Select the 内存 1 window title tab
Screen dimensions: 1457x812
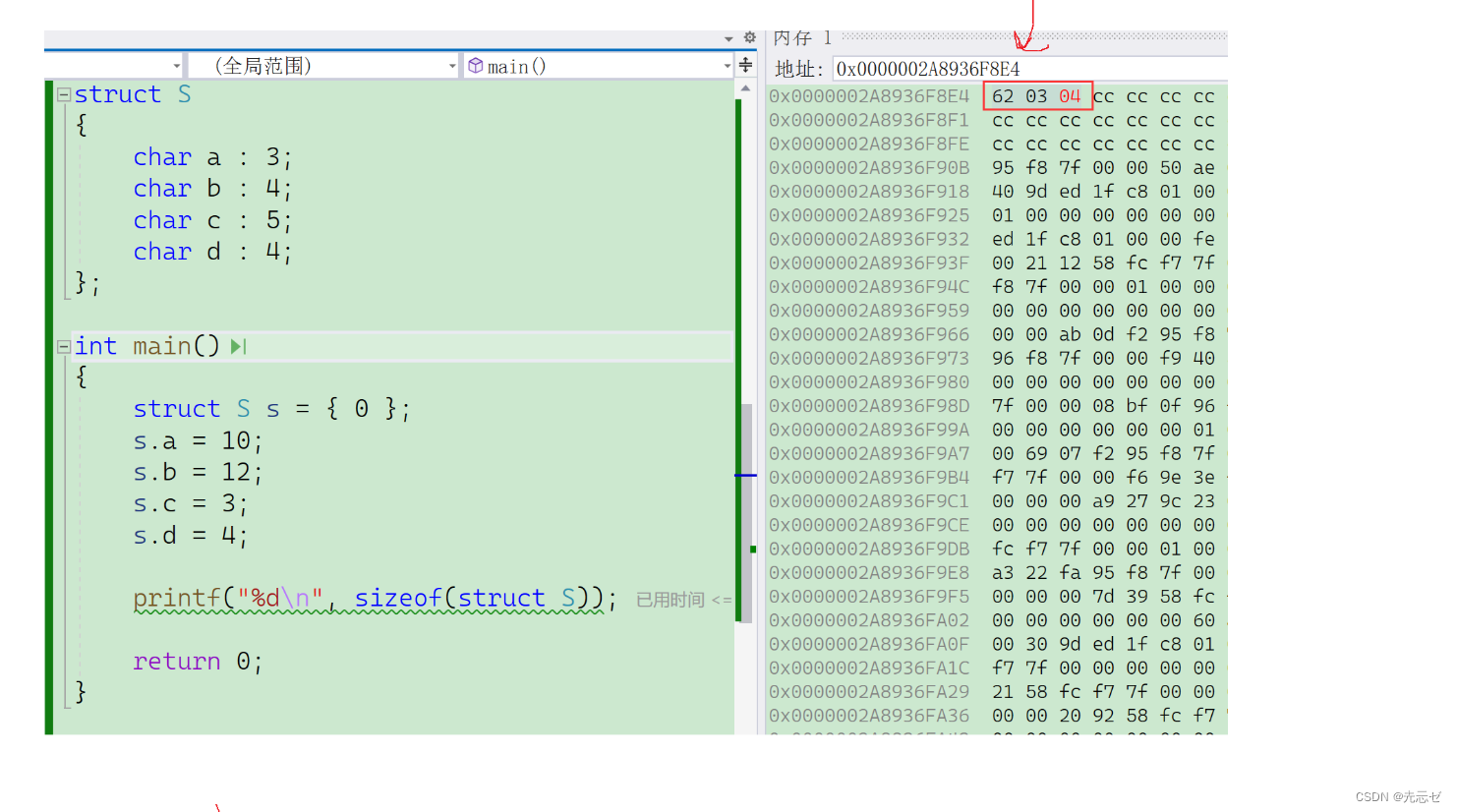802,37
